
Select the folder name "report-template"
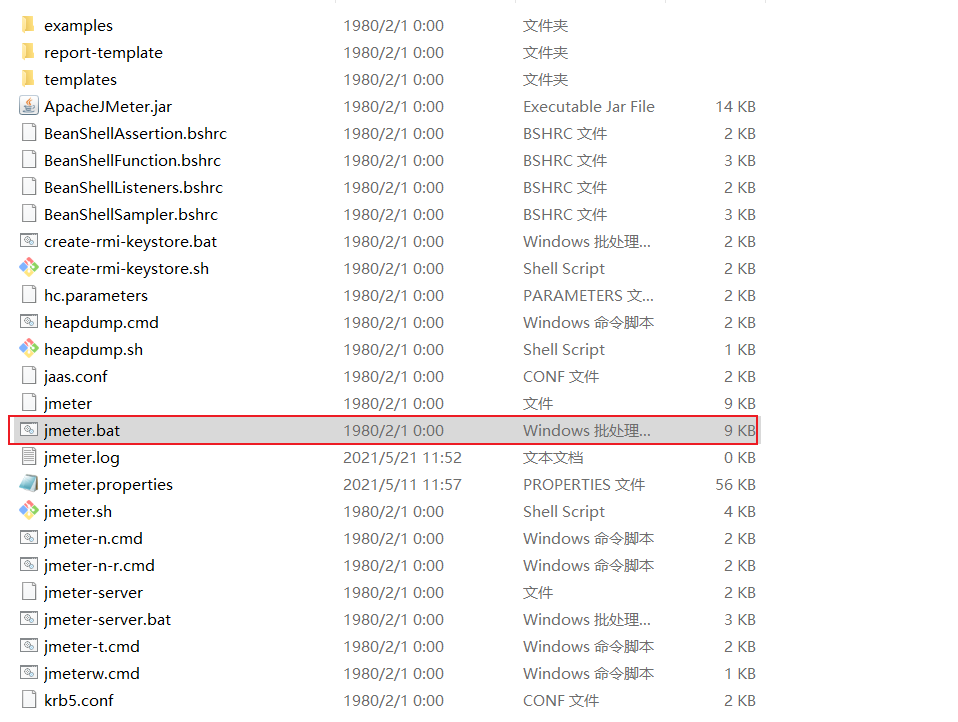point(103,53)
